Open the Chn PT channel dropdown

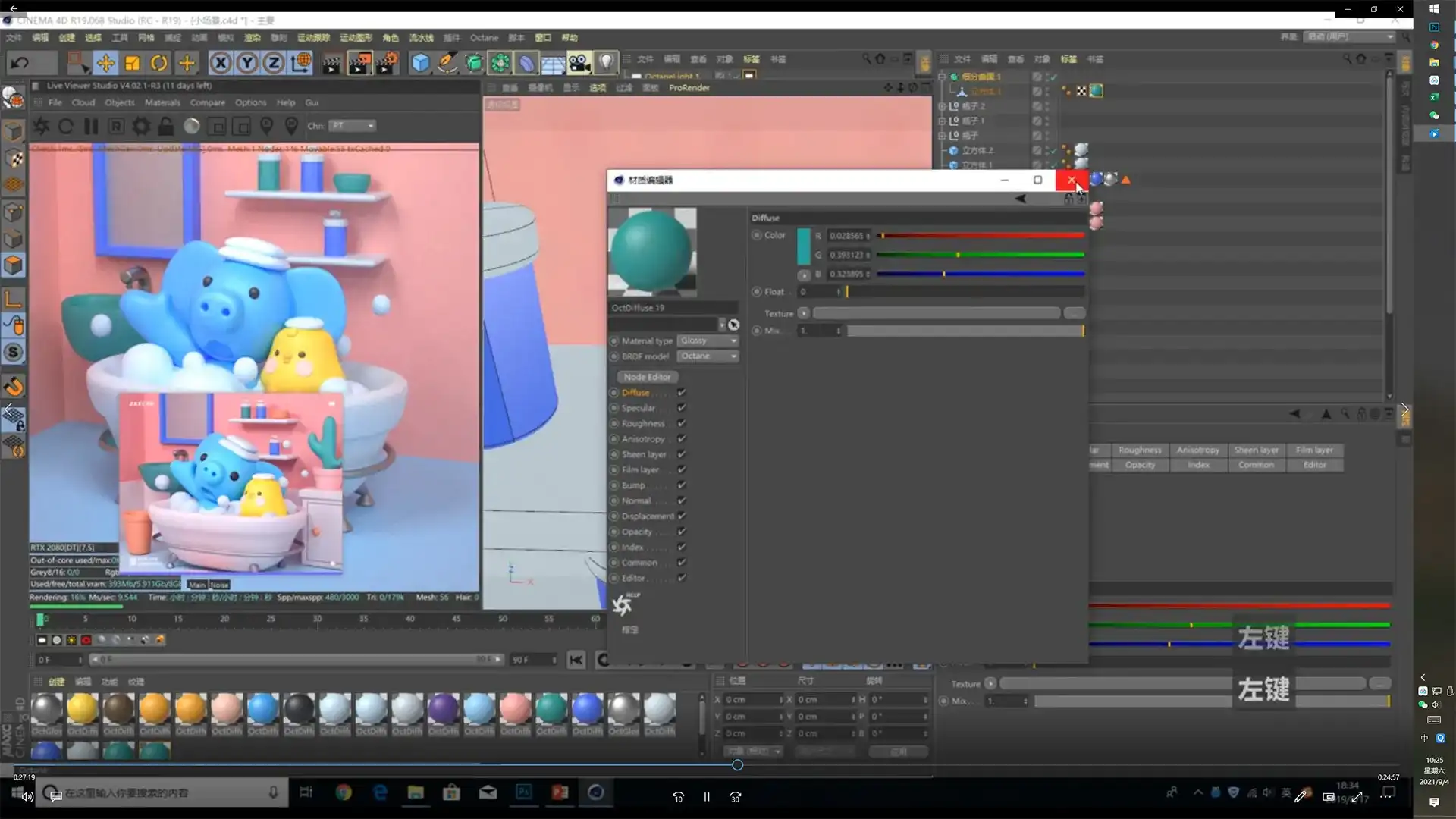tap(353, 126)
